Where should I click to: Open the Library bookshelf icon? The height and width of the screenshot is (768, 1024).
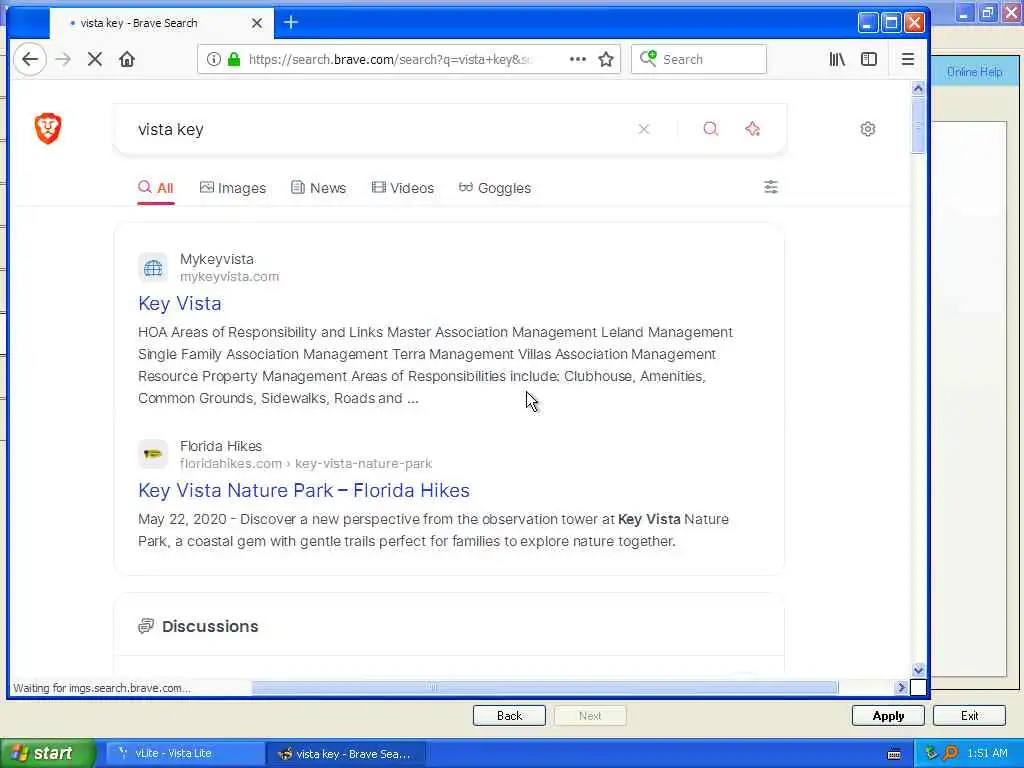[837, 59]
